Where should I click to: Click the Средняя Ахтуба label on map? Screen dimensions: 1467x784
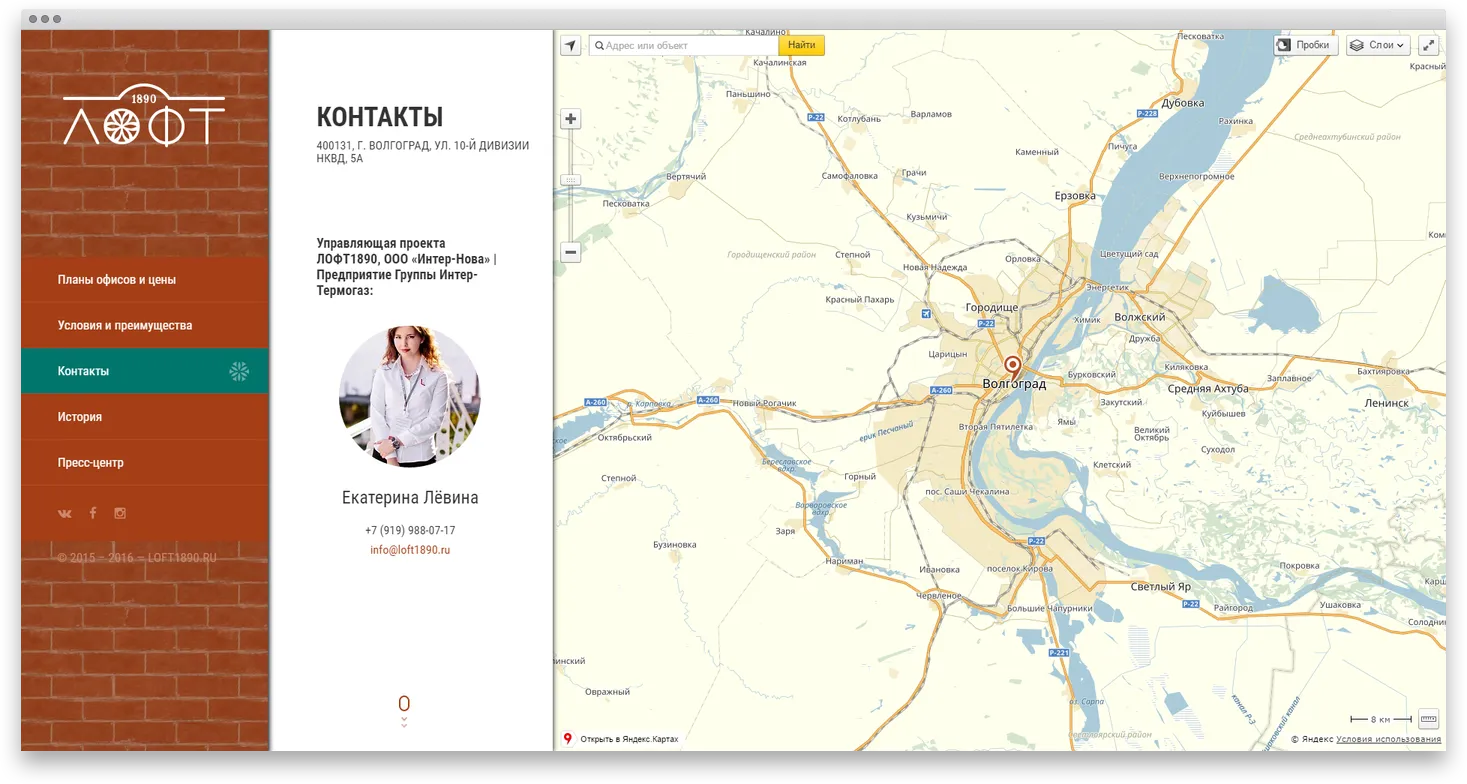pyautogui.click(x=1210, y=389)
